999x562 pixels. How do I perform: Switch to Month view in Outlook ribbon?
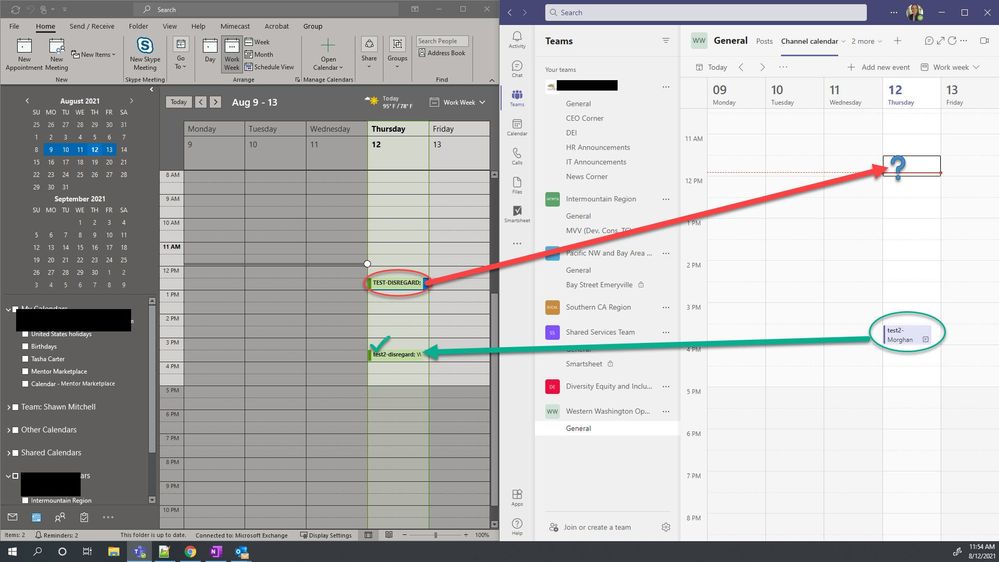coord(259,54)
